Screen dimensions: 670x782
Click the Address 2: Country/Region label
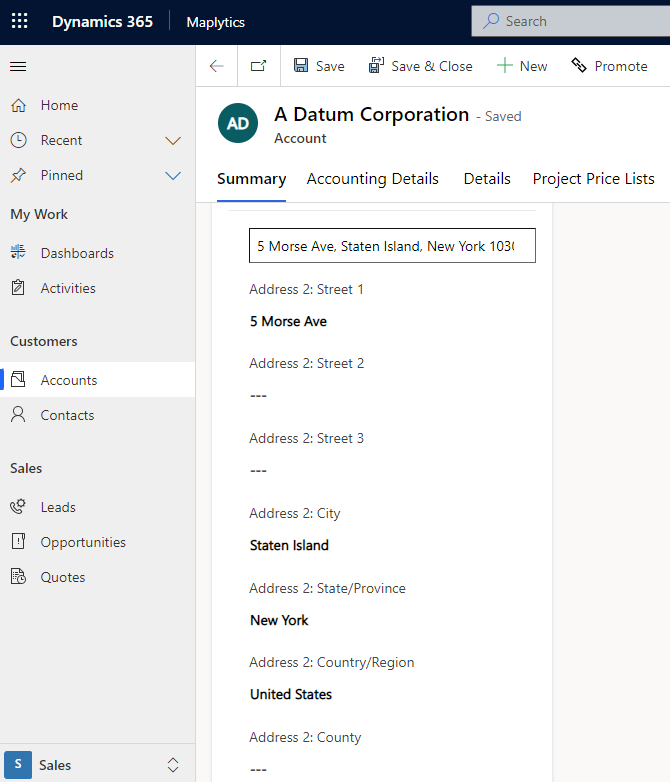332,662
